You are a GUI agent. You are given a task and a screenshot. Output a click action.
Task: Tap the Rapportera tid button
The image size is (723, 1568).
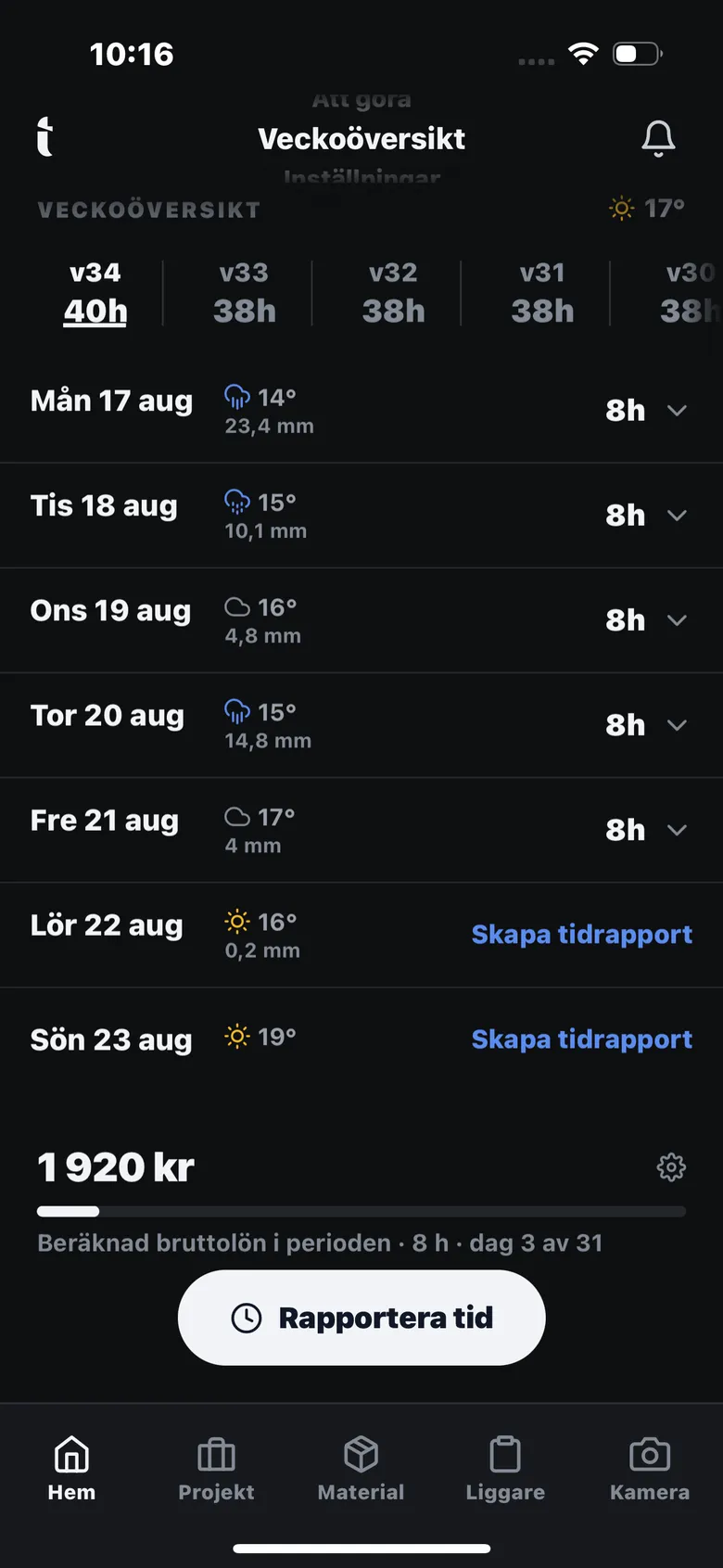(x=361, y=1318)
